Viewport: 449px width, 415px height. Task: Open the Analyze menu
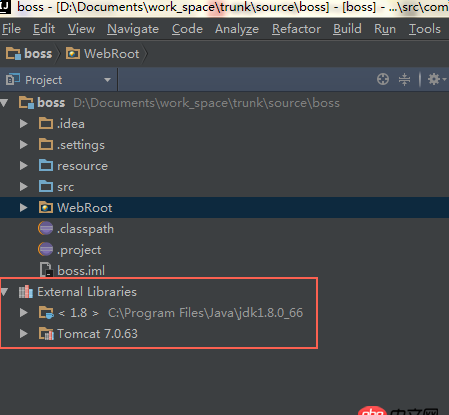[237, 29]
